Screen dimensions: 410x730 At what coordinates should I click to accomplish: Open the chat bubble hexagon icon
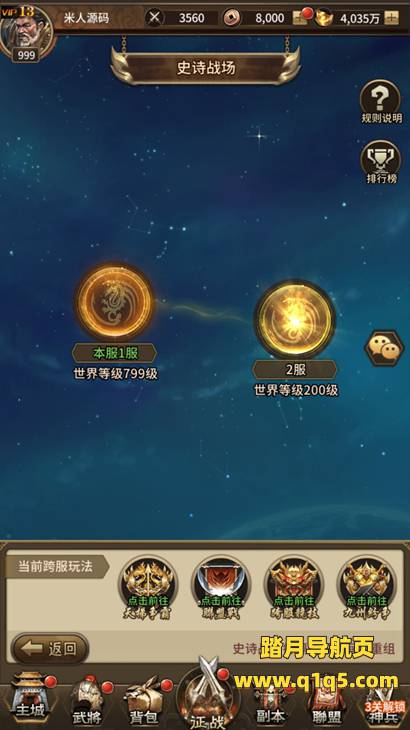383,347
